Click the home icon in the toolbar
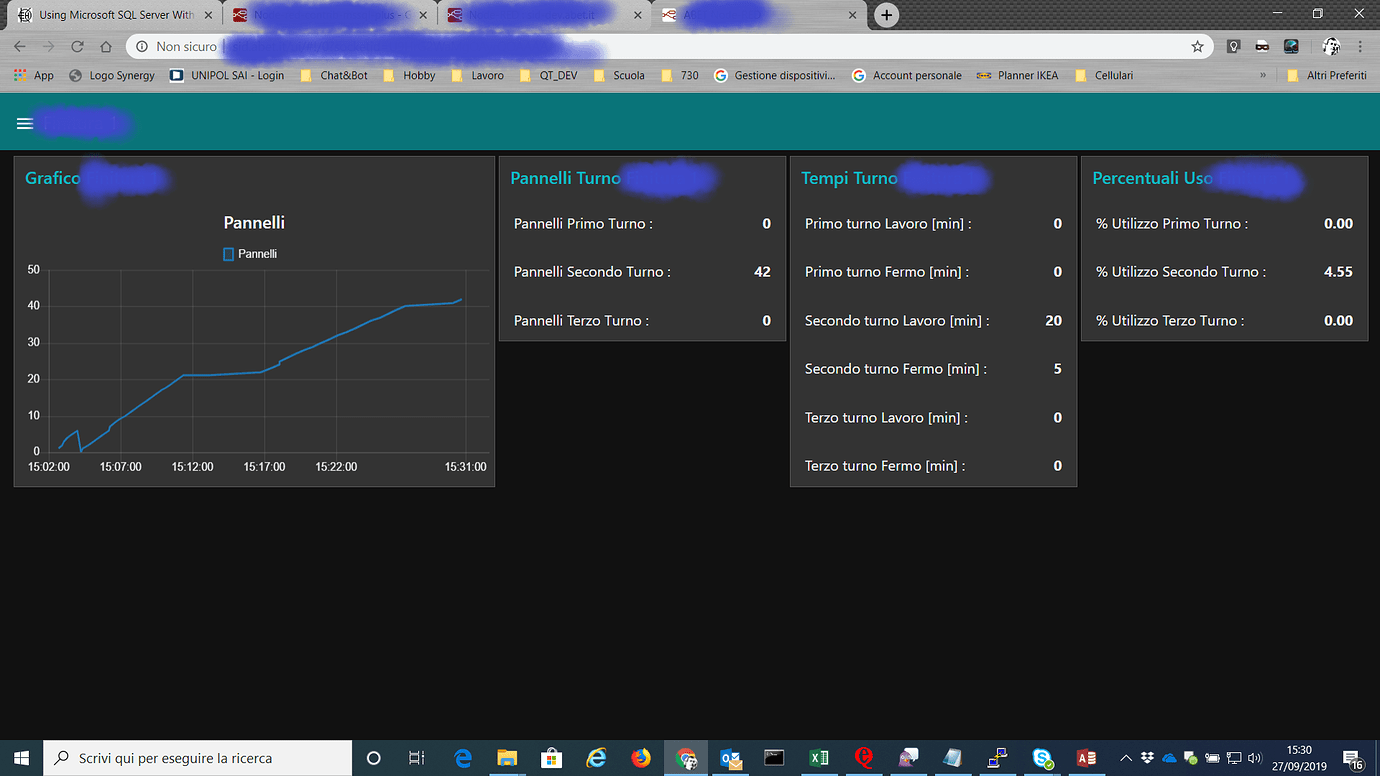The width and height of the screenshot is (1380, 776). [105, 46]
